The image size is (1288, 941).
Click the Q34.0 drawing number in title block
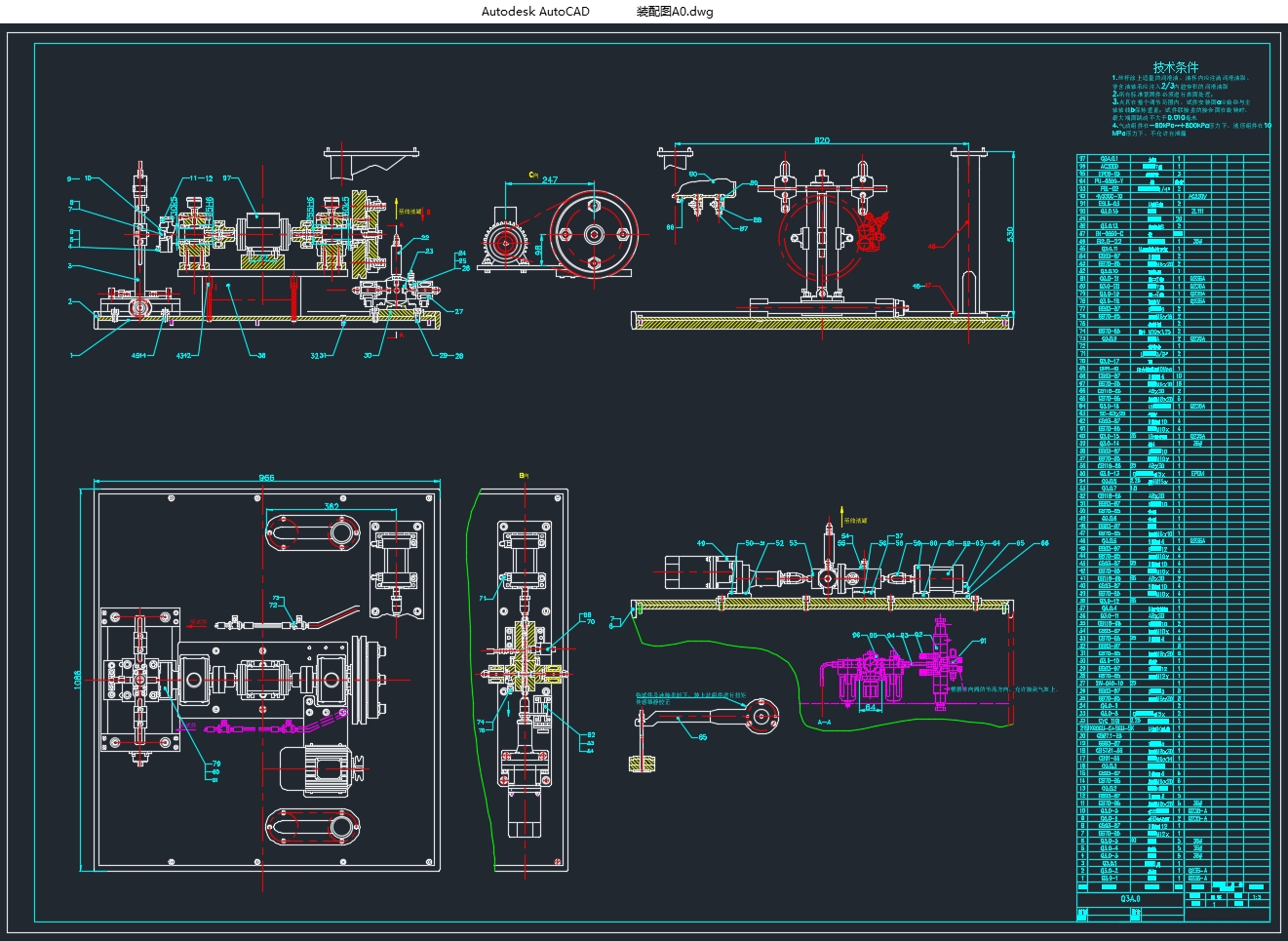(x=1130, y=898)
